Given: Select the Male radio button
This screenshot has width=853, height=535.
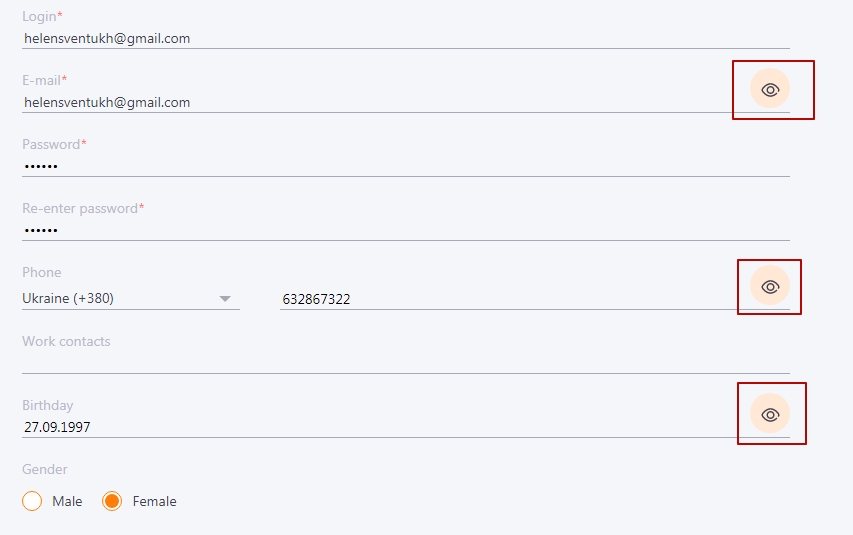Looking at the screenshot, I should (x=32, y=501).
